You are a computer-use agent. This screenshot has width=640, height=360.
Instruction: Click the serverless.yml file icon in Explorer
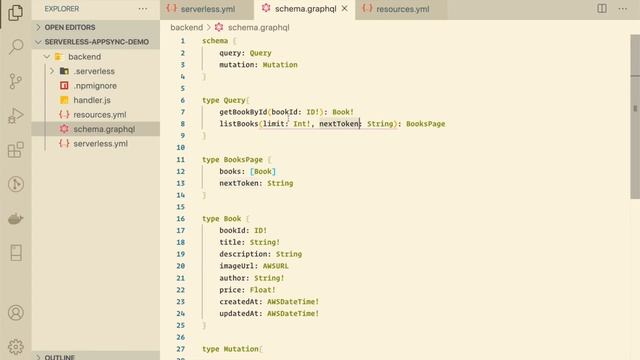64,144
